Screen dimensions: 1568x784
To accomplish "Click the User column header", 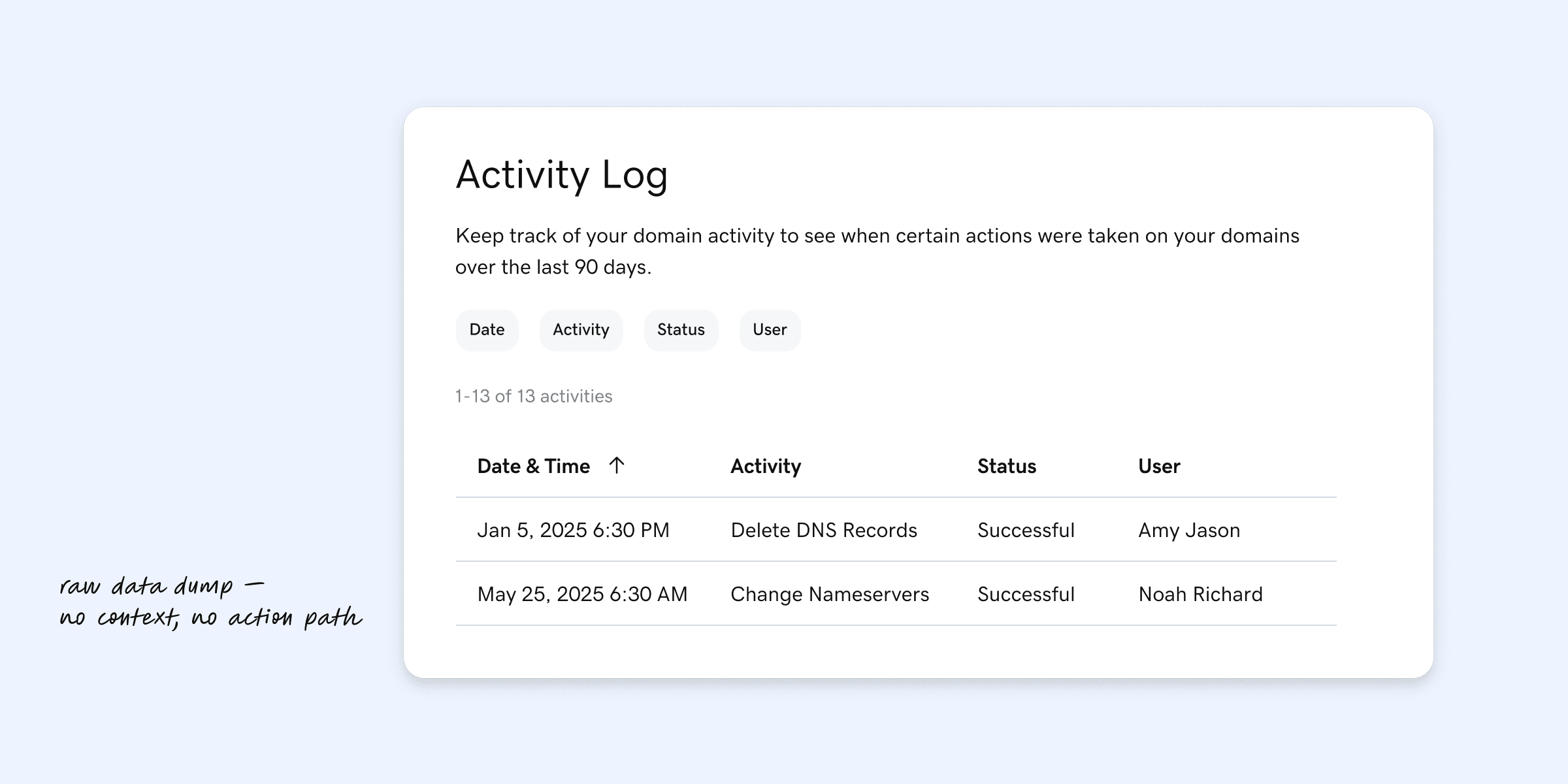I will coord(1159,466).
